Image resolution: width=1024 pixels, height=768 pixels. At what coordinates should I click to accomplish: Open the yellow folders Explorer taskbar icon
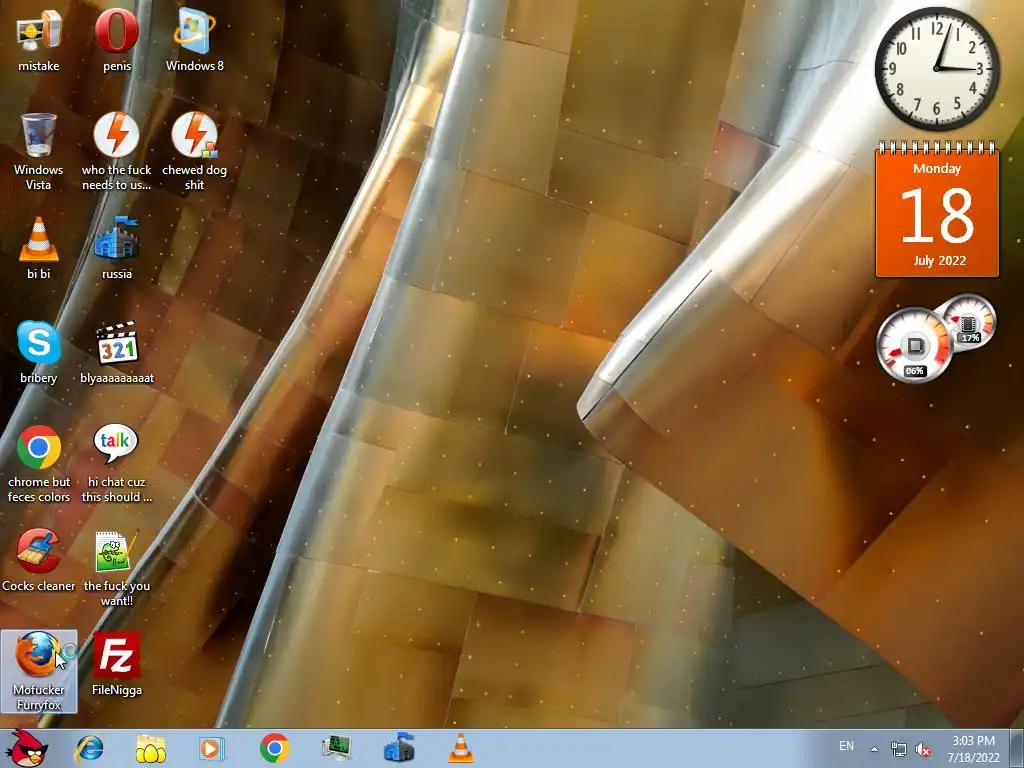[x=151, y=748]
